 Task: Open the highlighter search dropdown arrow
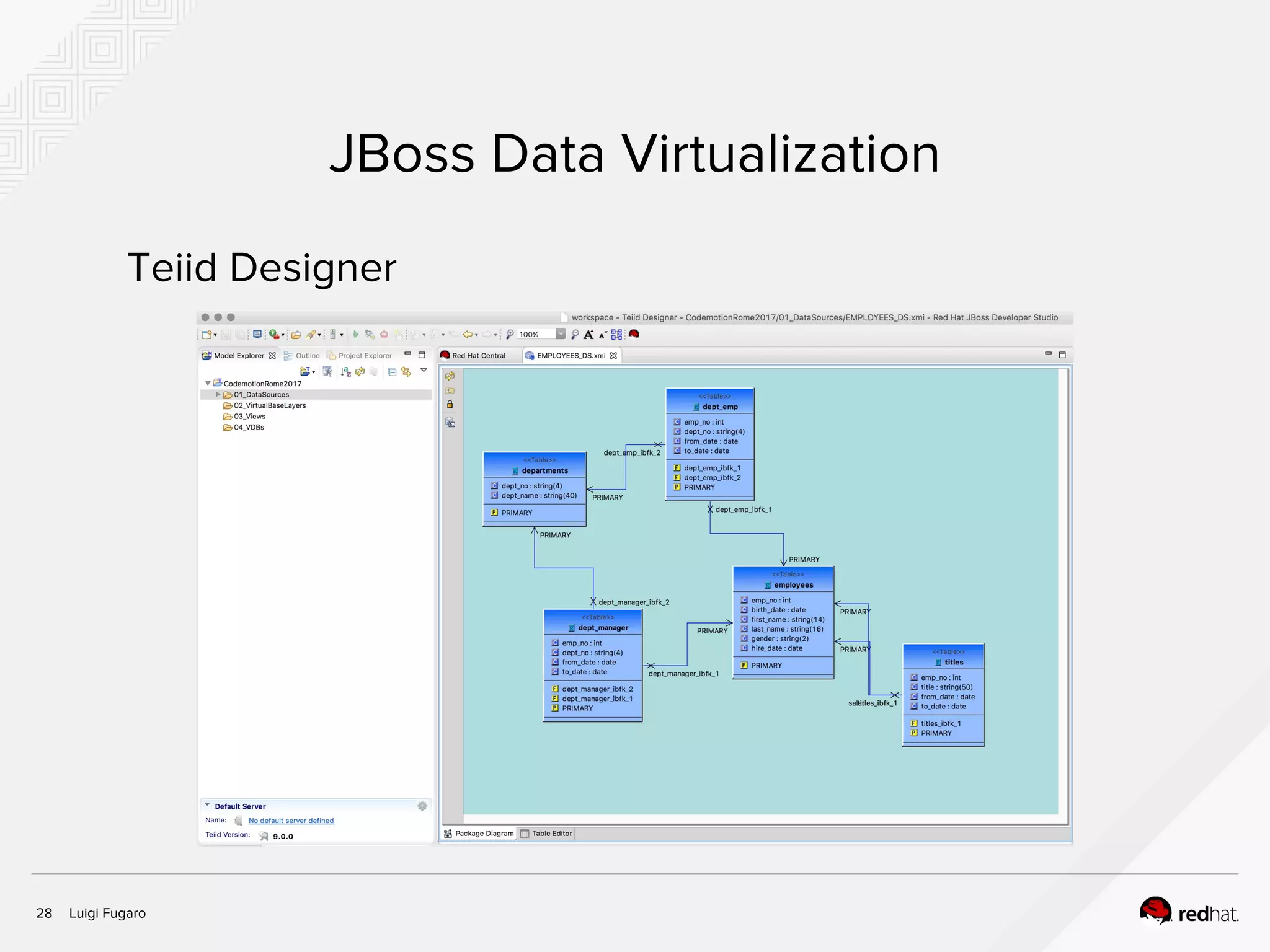(x=319, y=335)
